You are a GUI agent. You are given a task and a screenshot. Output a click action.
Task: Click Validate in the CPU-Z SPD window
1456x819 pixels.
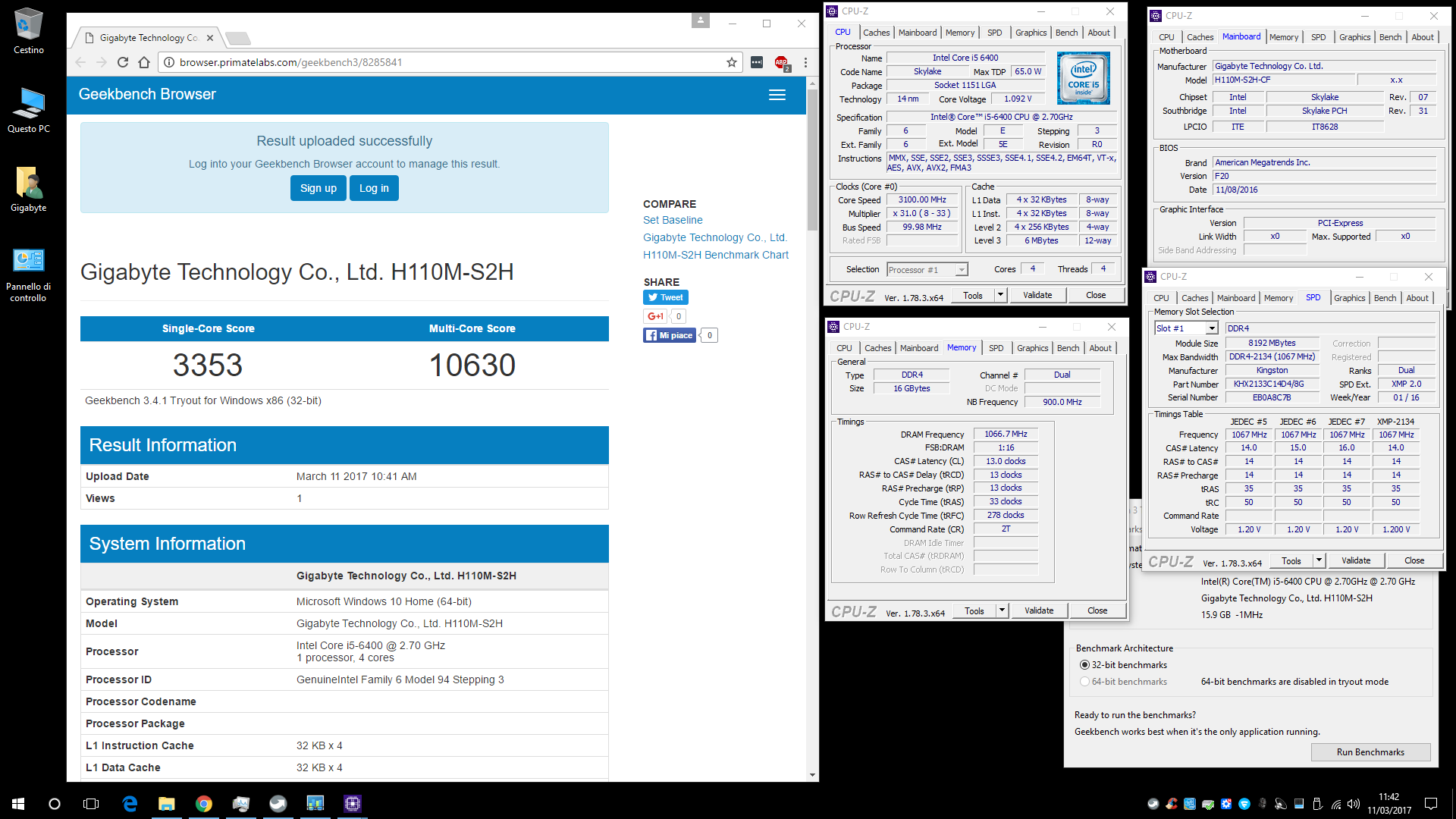1356,561
